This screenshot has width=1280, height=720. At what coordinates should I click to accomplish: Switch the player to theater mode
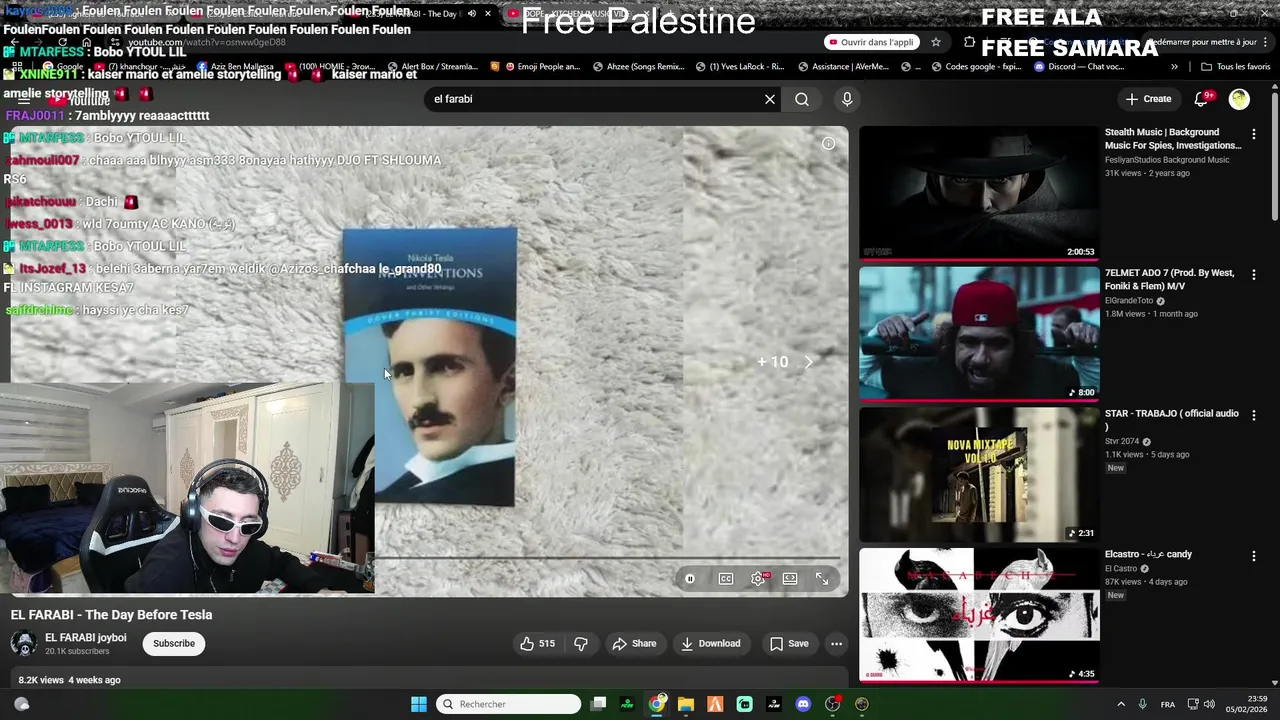tap(790, 579)
